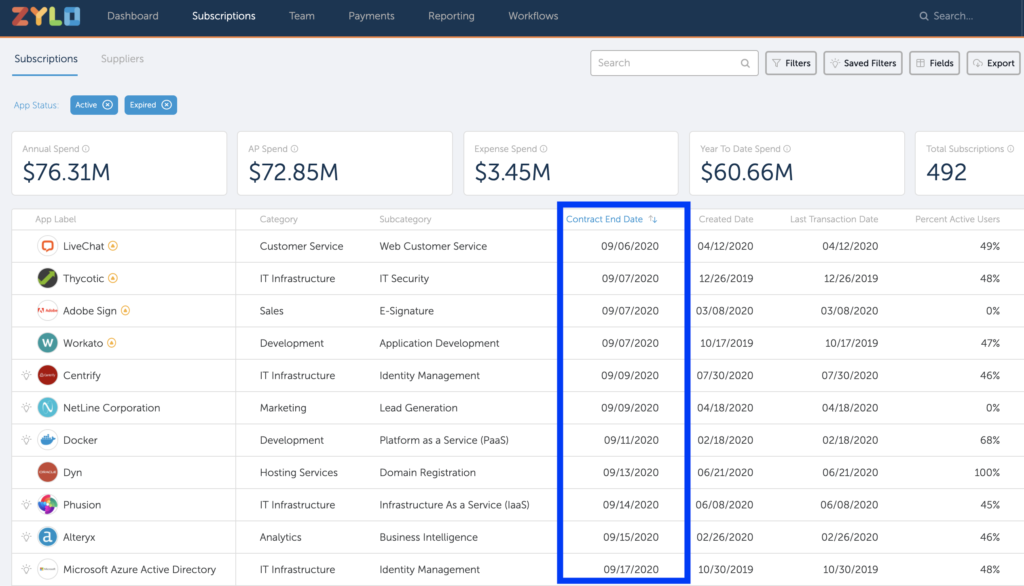Open the Thycotic subscription name
1024x586 pixels.
84,278
